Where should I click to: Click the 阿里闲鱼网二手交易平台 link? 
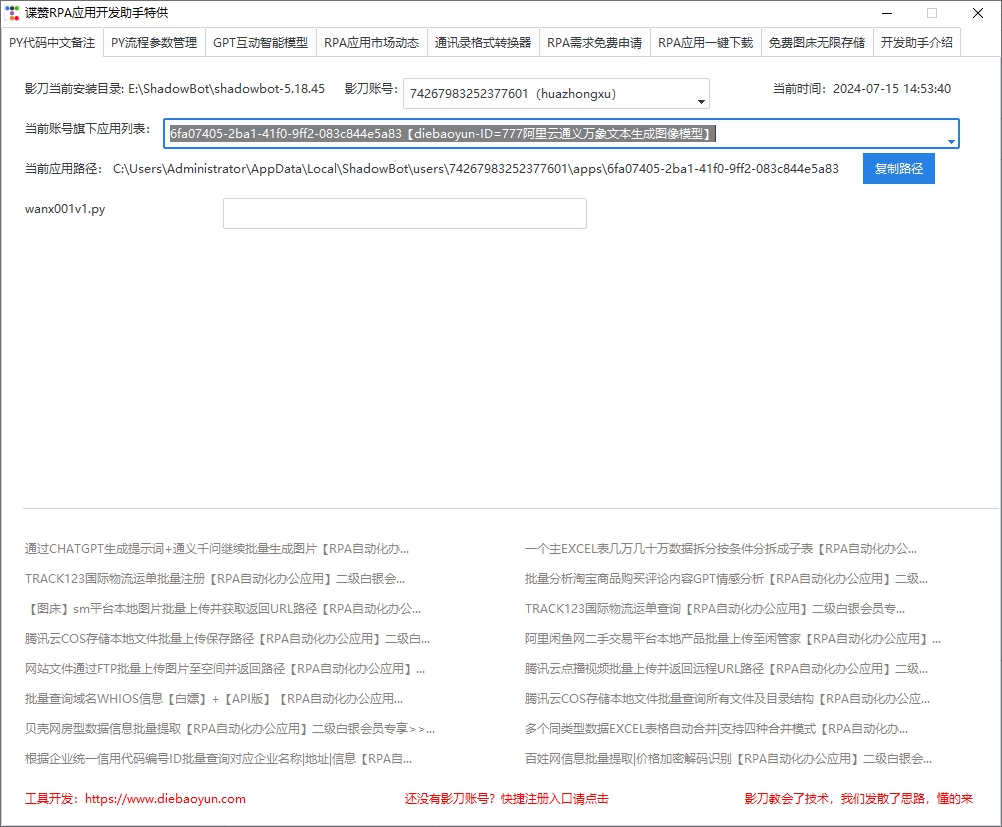pos(733,639)
